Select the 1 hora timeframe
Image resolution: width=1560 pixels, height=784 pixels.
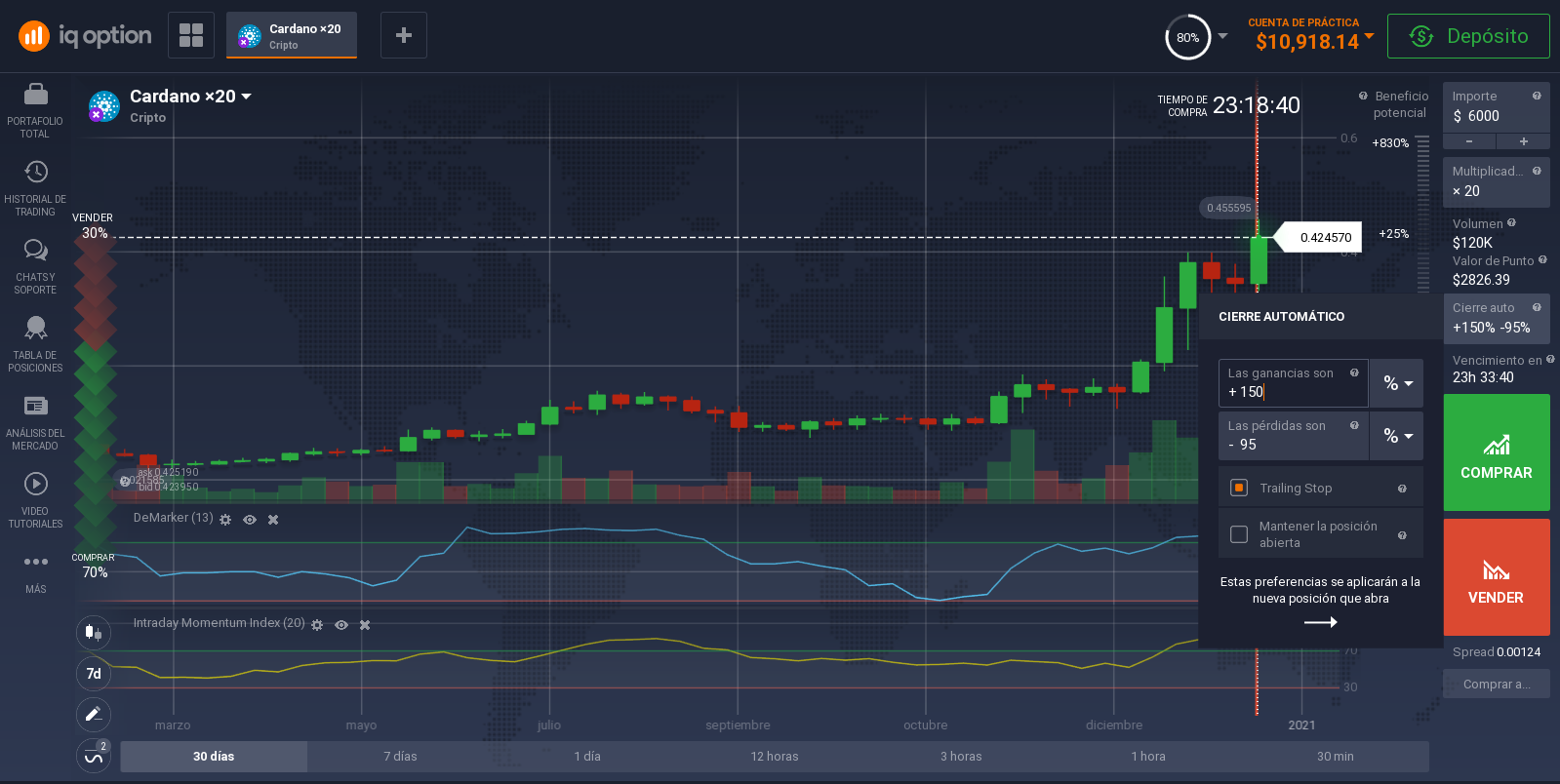click(x=1148, y=757)
